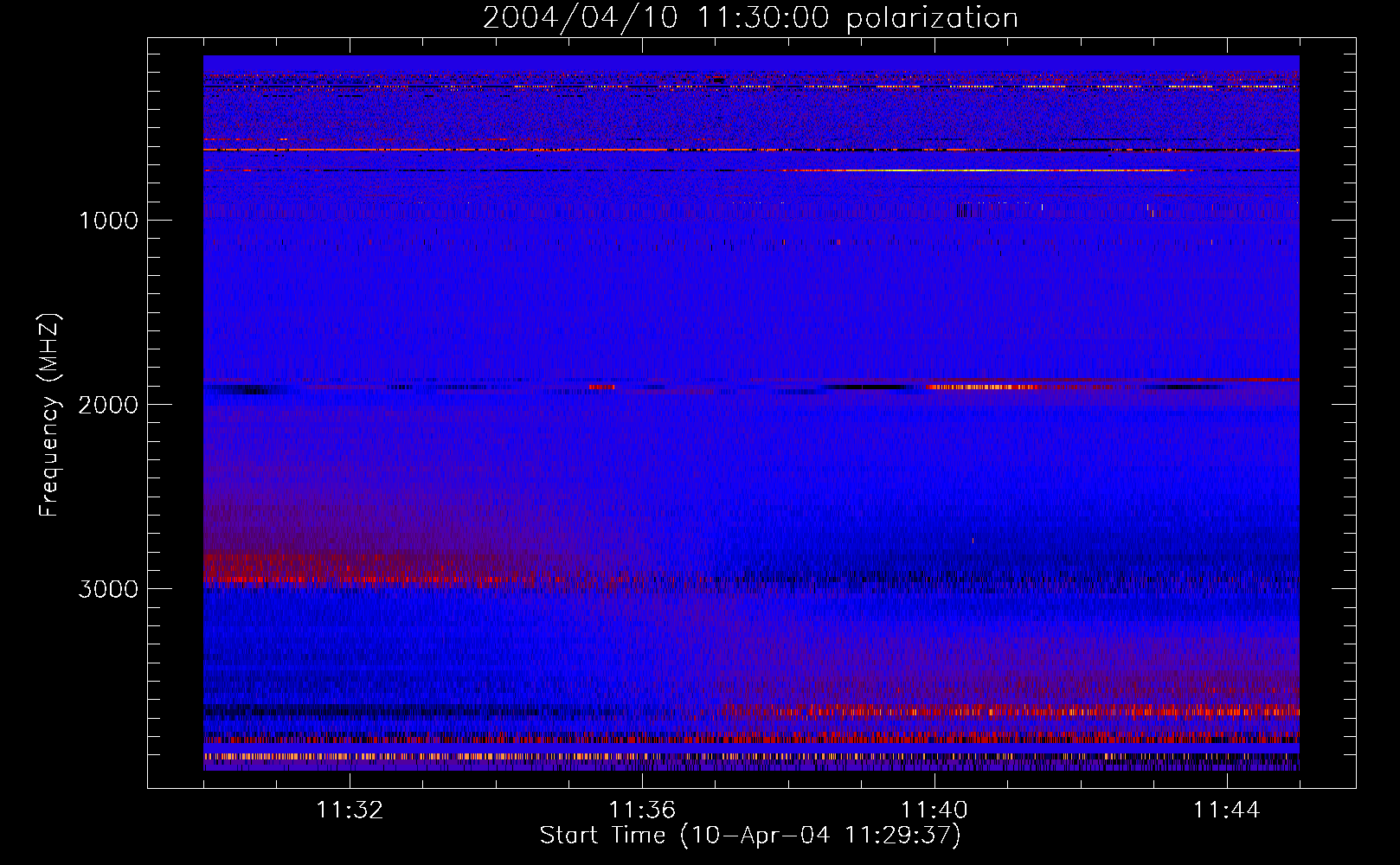The width and height of the screenshot is (1400, 865).
Task: Click the 1000 frequency tick label
Action: point(108,221)
